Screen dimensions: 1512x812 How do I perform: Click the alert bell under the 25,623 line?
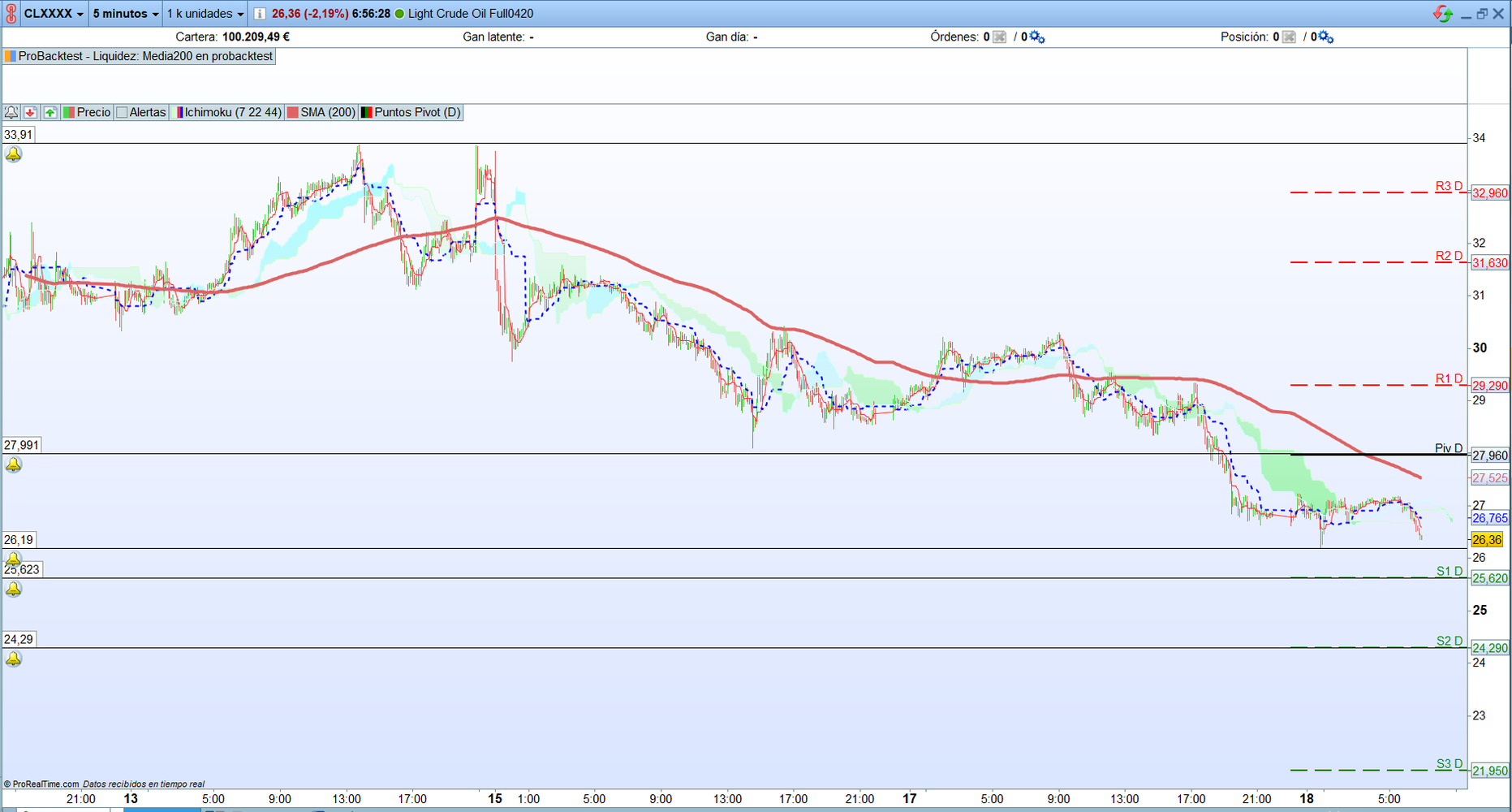[x=14, y=589]
